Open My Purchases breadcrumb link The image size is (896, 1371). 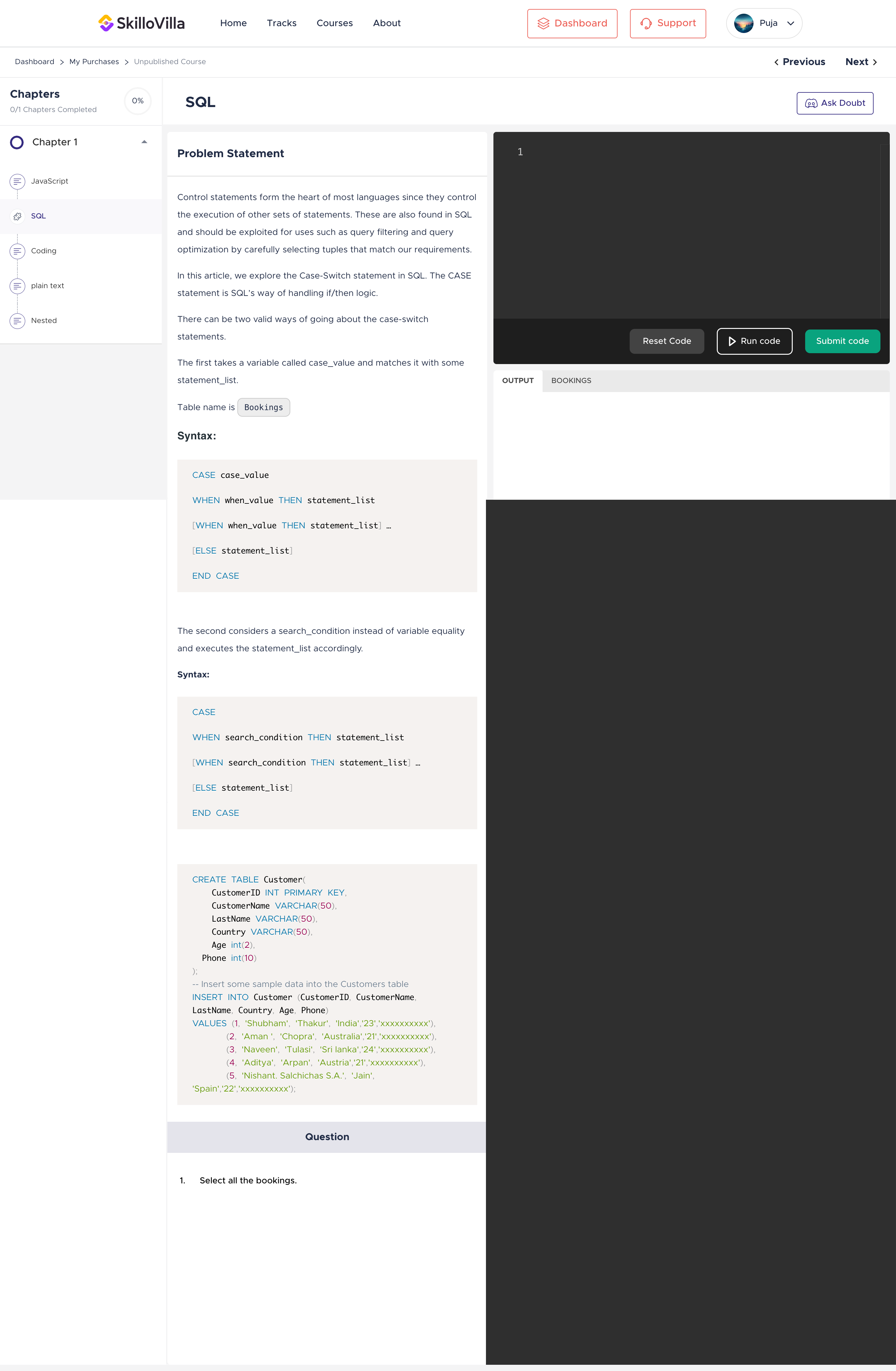pyautogui.click(x=94, y=62)
